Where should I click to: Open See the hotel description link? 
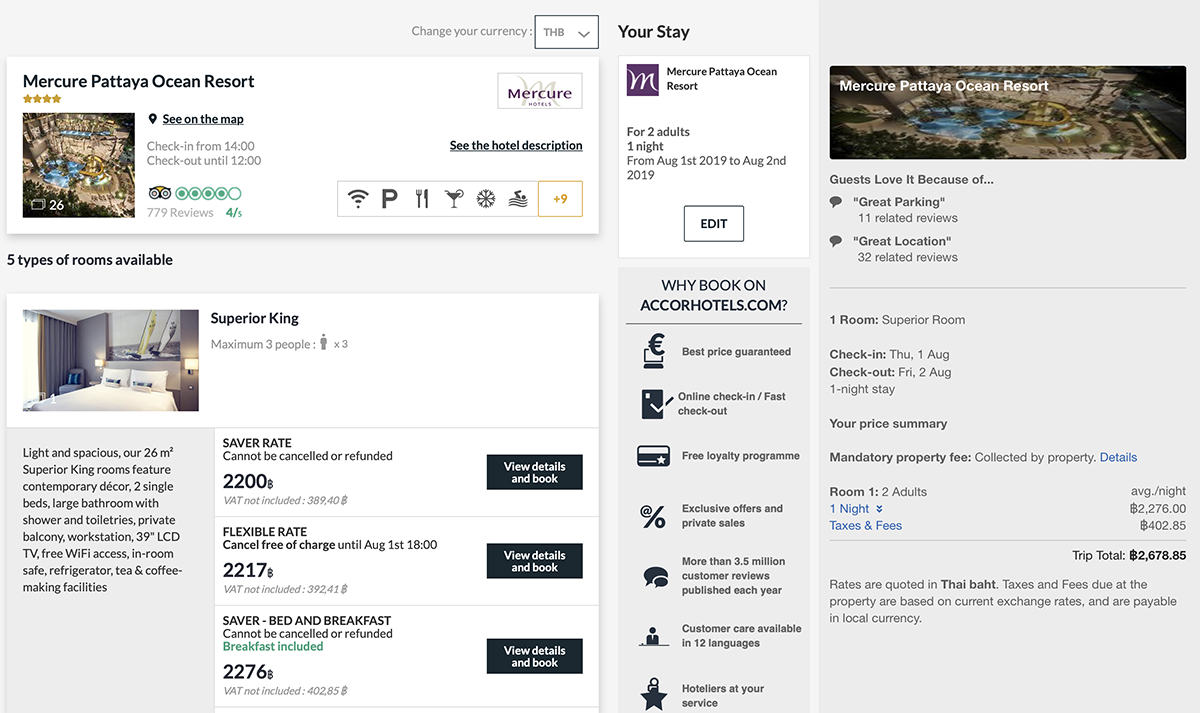point(516,145)
